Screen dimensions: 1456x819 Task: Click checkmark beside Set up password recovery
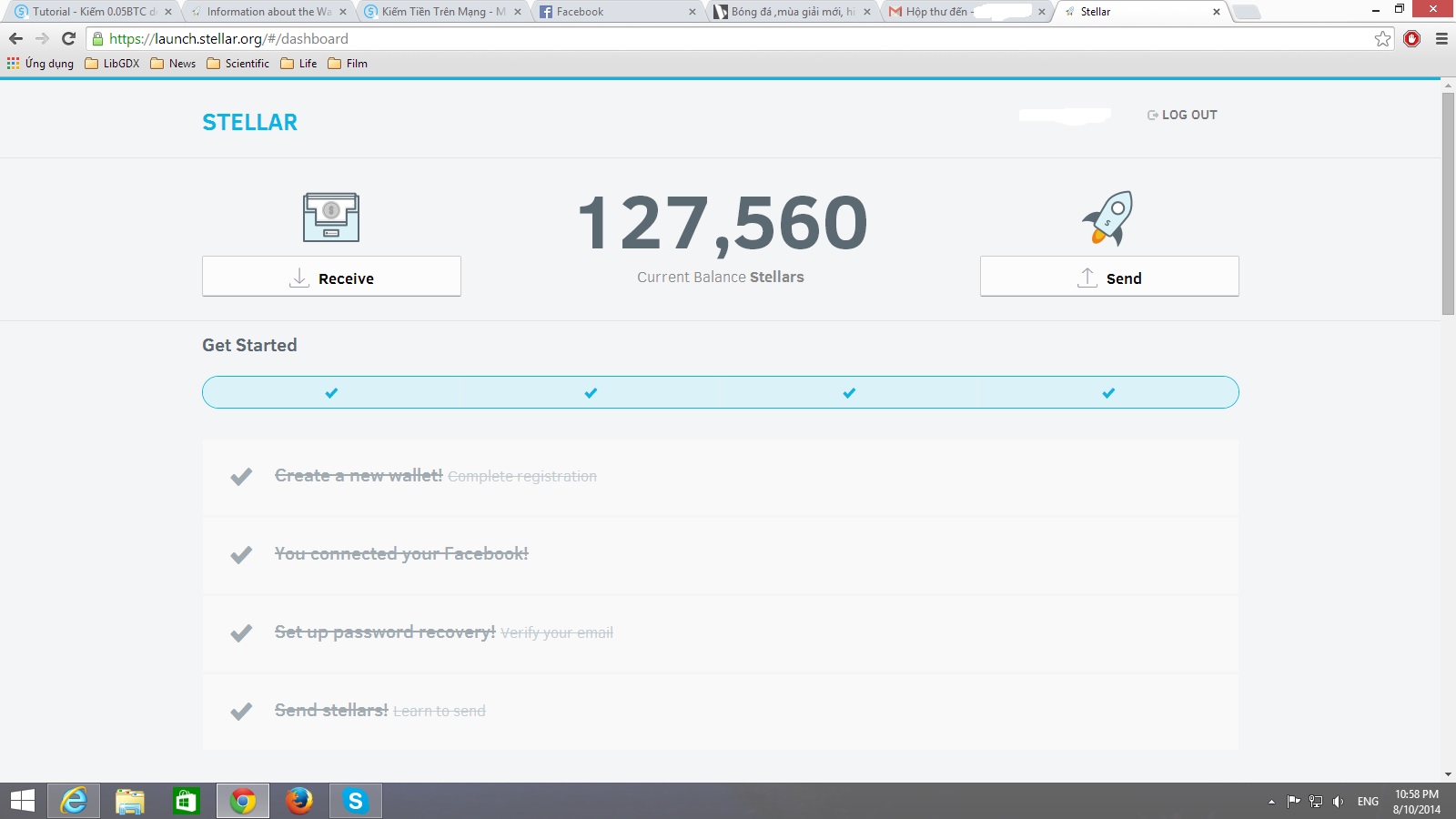(x=241, y=633)
